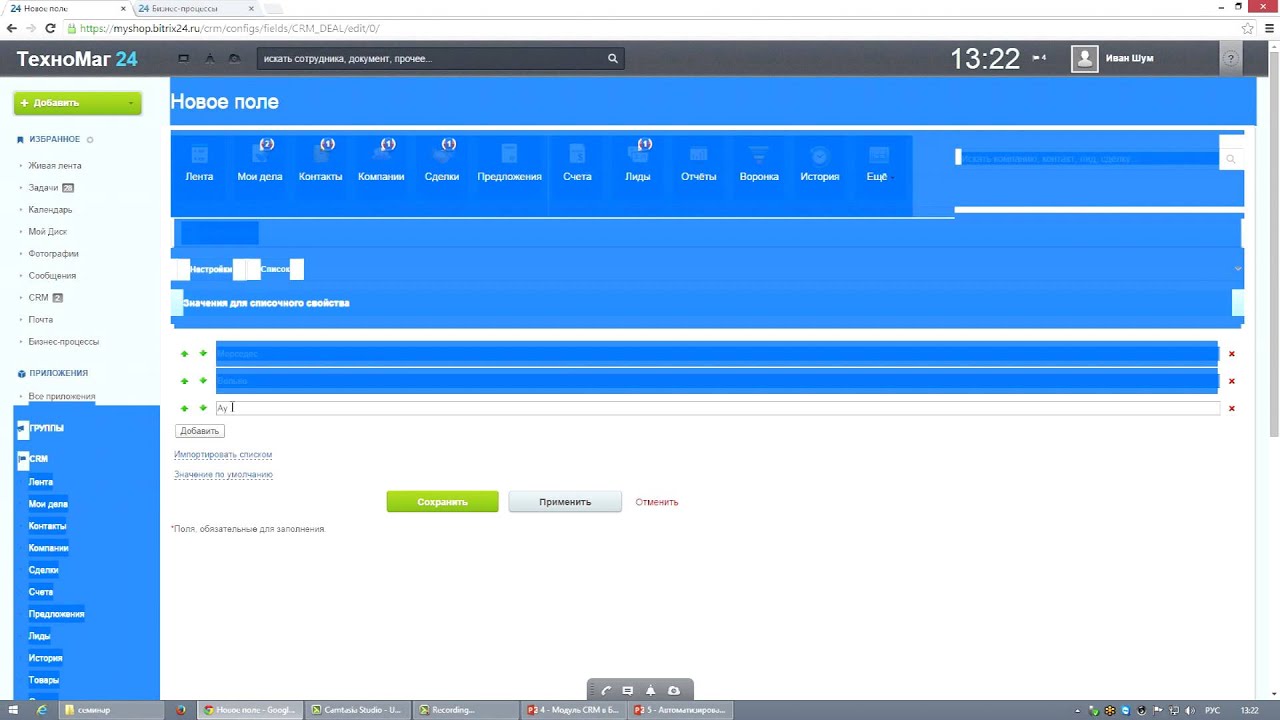
Task: Open Воронка in the CRM toolbar
Action: click(759, 161)
